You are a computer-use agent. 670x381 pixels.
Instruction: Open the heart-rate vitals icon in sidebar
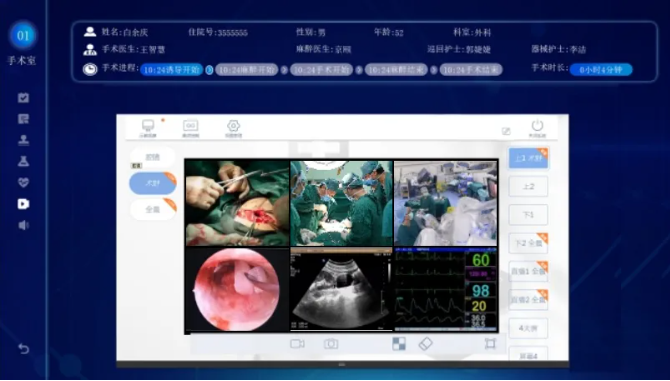coord(24,183)
